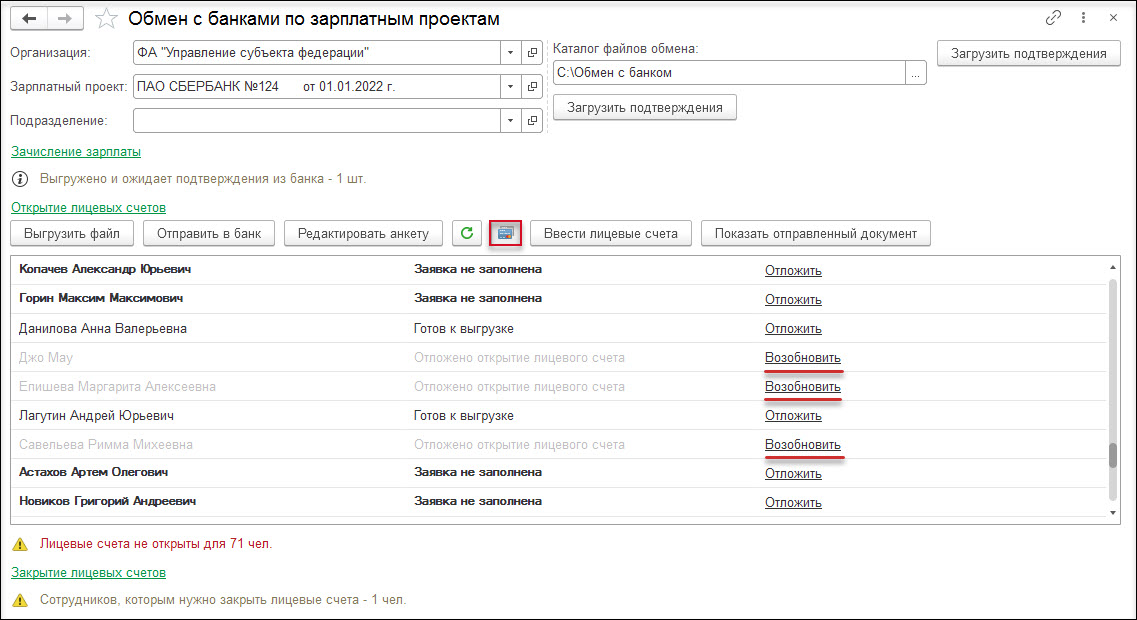Click the red-highlighted bank card icon button
This screenshot has width=1137, height=620.
505,234
